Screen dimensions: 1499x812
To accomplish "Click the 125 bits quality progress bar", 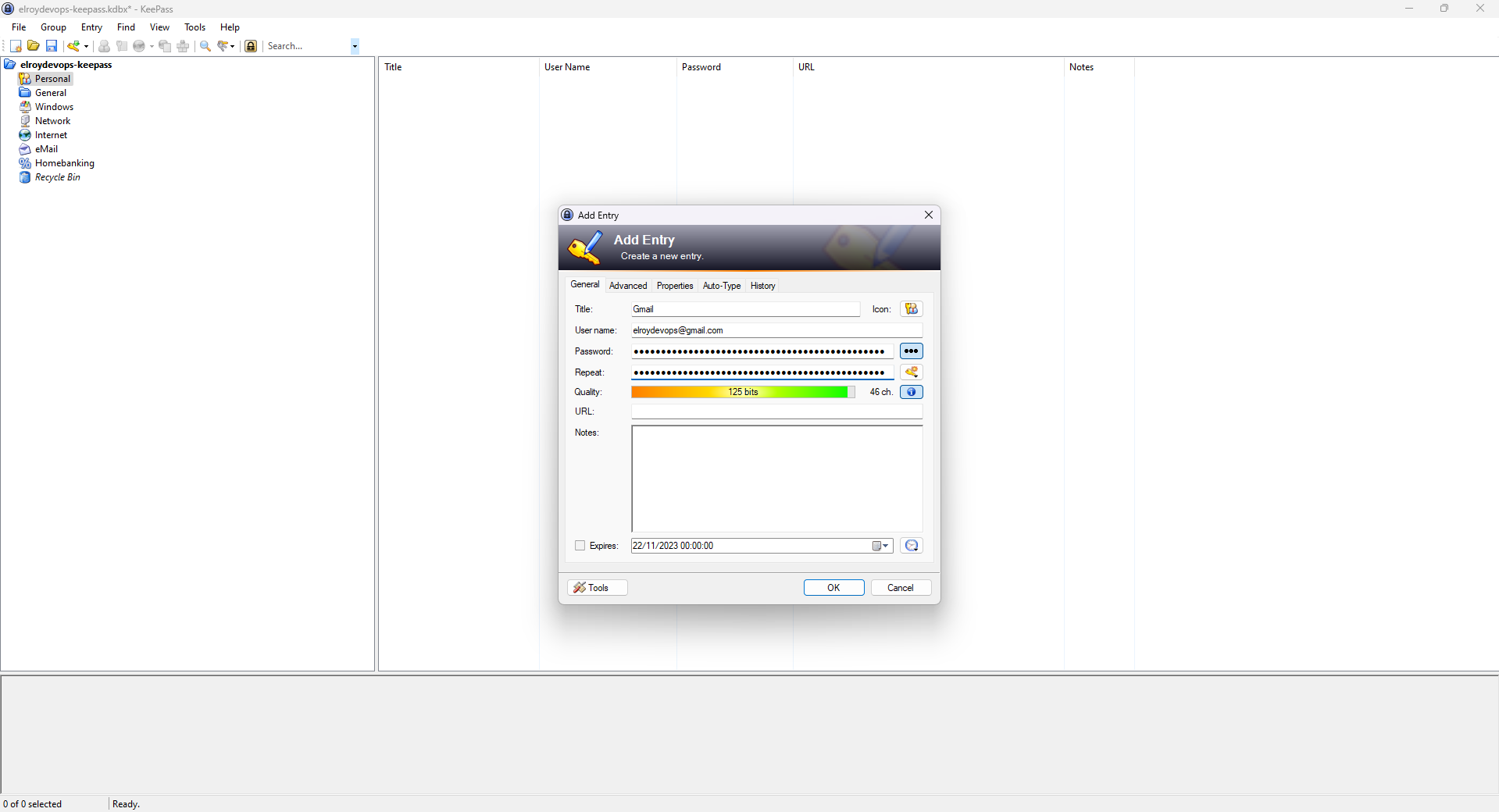I will (743, 392).
